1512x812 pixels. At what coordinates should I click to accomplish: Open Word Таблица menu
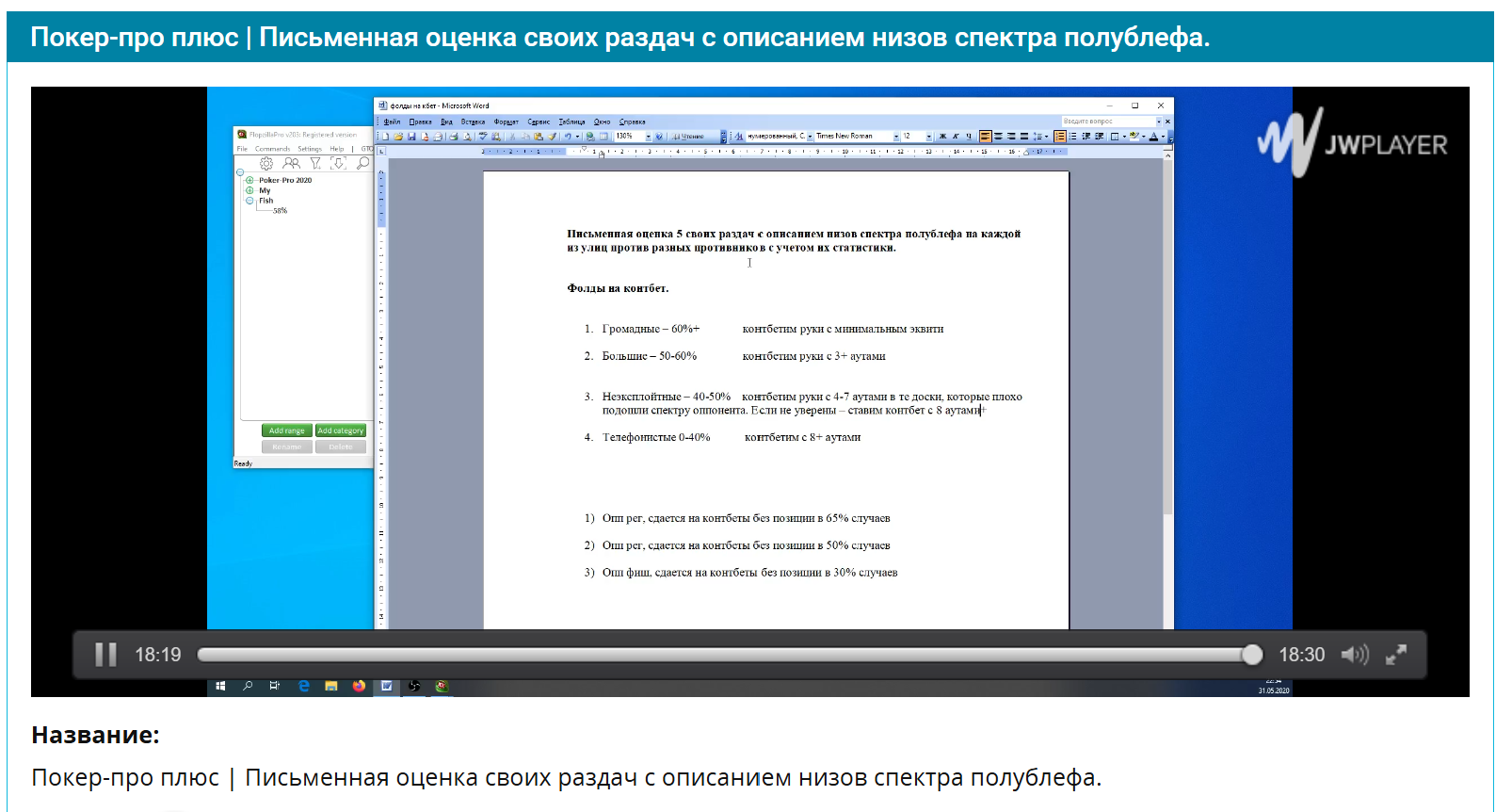pos(571,122)
